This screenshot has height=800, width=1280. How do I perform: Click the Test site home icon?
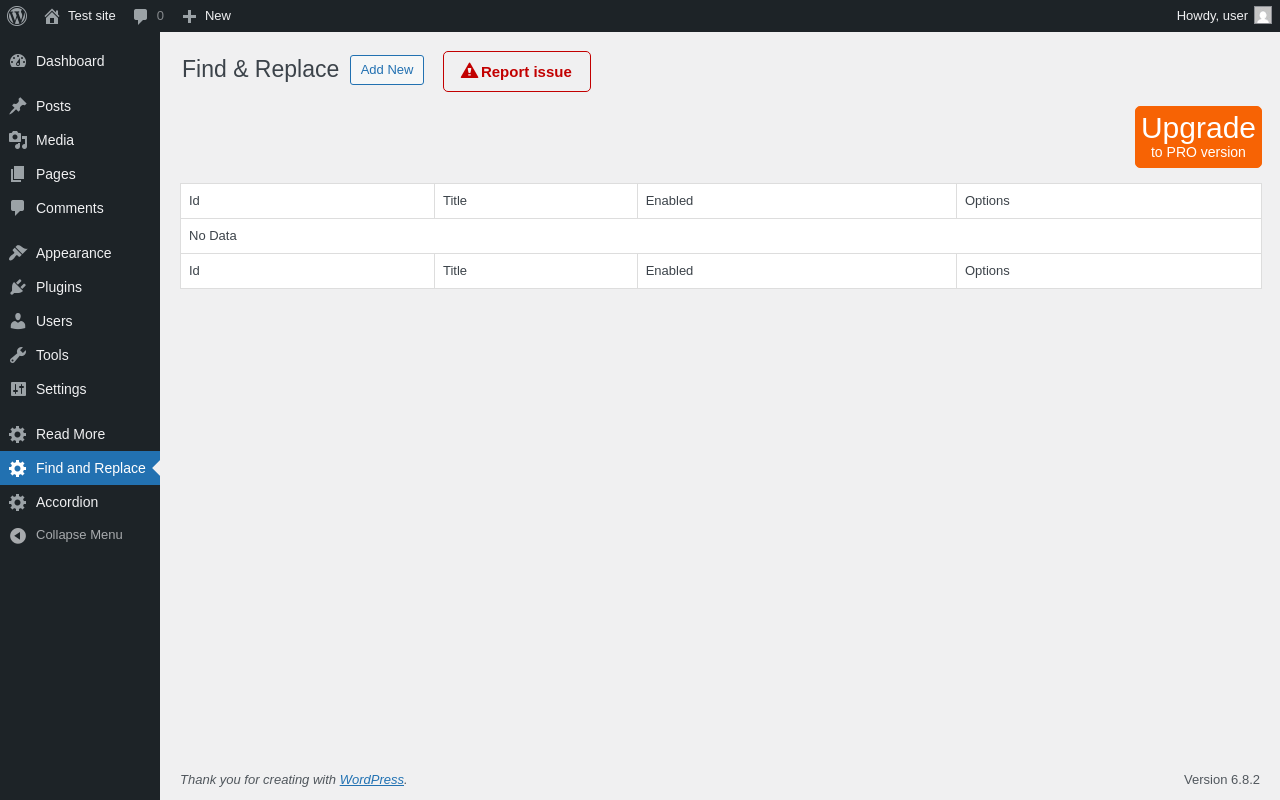click(52, 16)
